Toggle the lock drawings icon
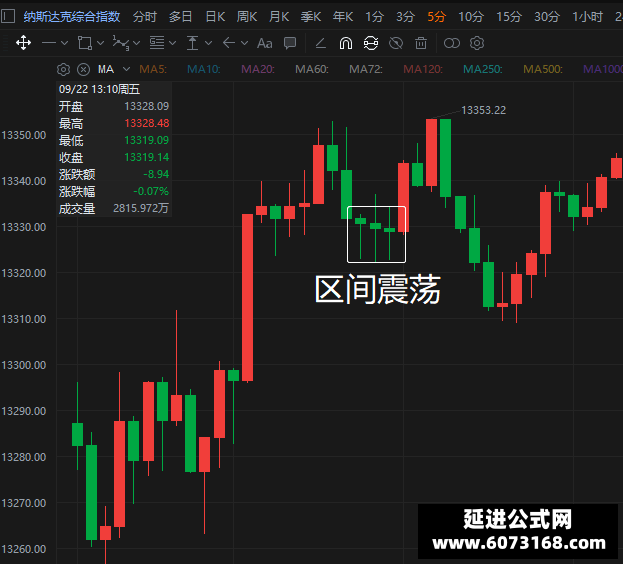623x564 pixels. (371, 43)
